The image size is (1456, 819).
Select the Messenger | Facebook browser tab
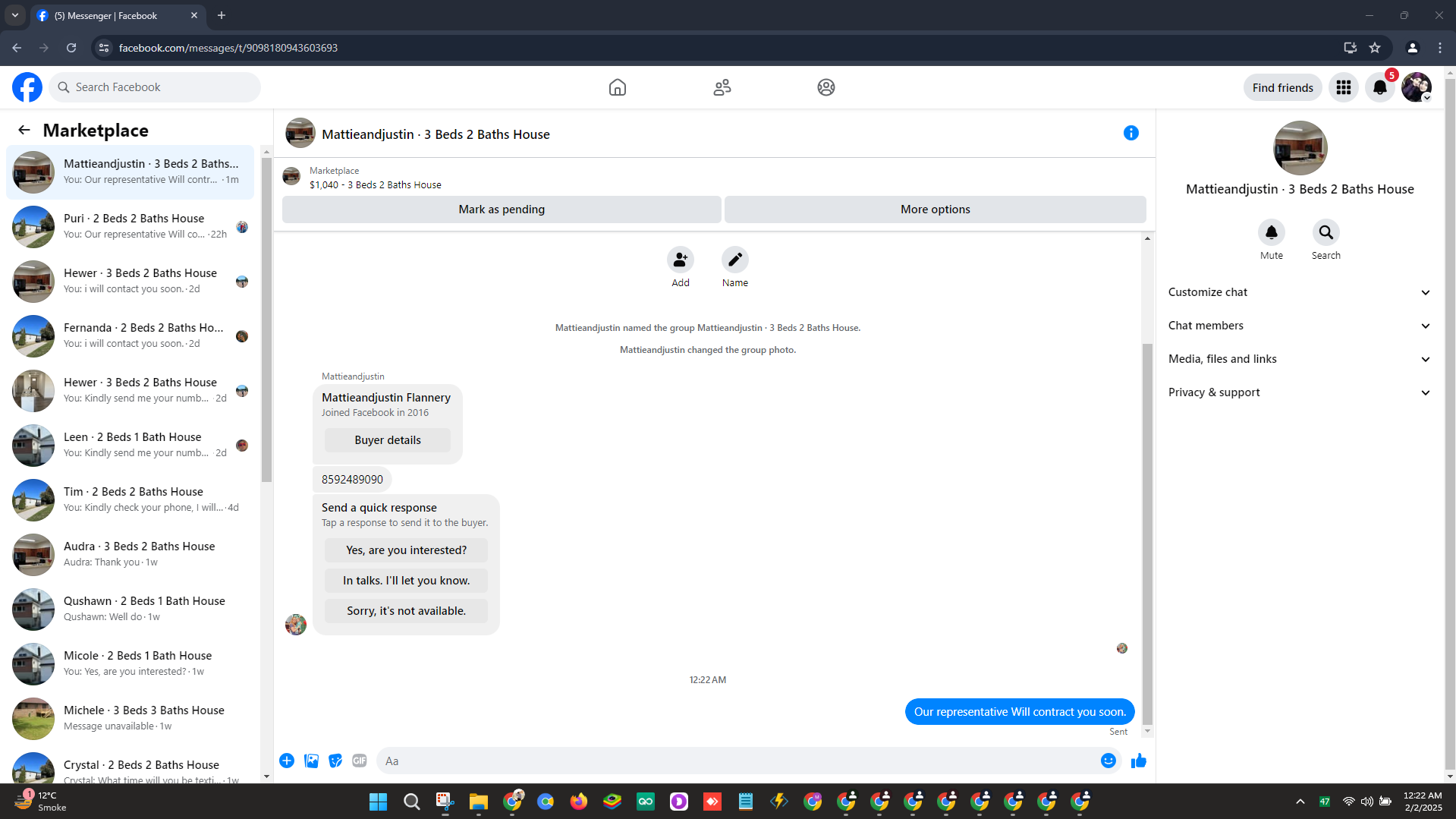(118, 15)
